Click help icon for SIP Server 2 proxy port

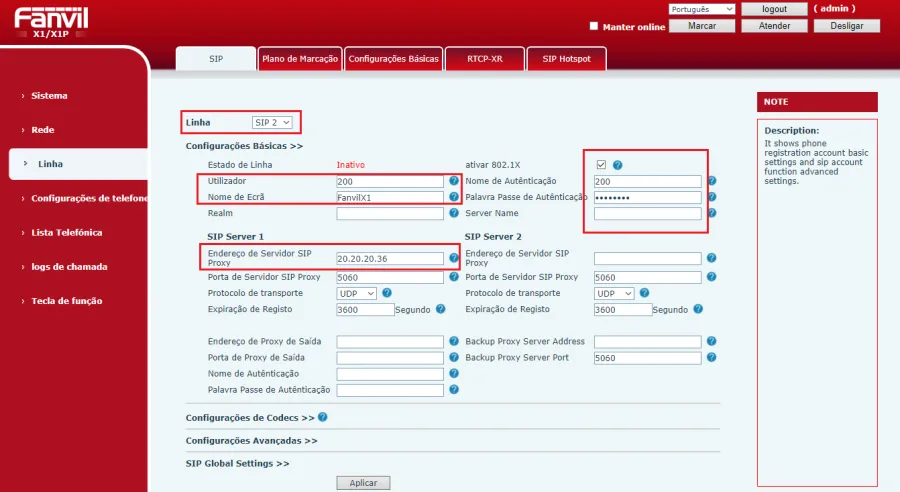[712, 277]
